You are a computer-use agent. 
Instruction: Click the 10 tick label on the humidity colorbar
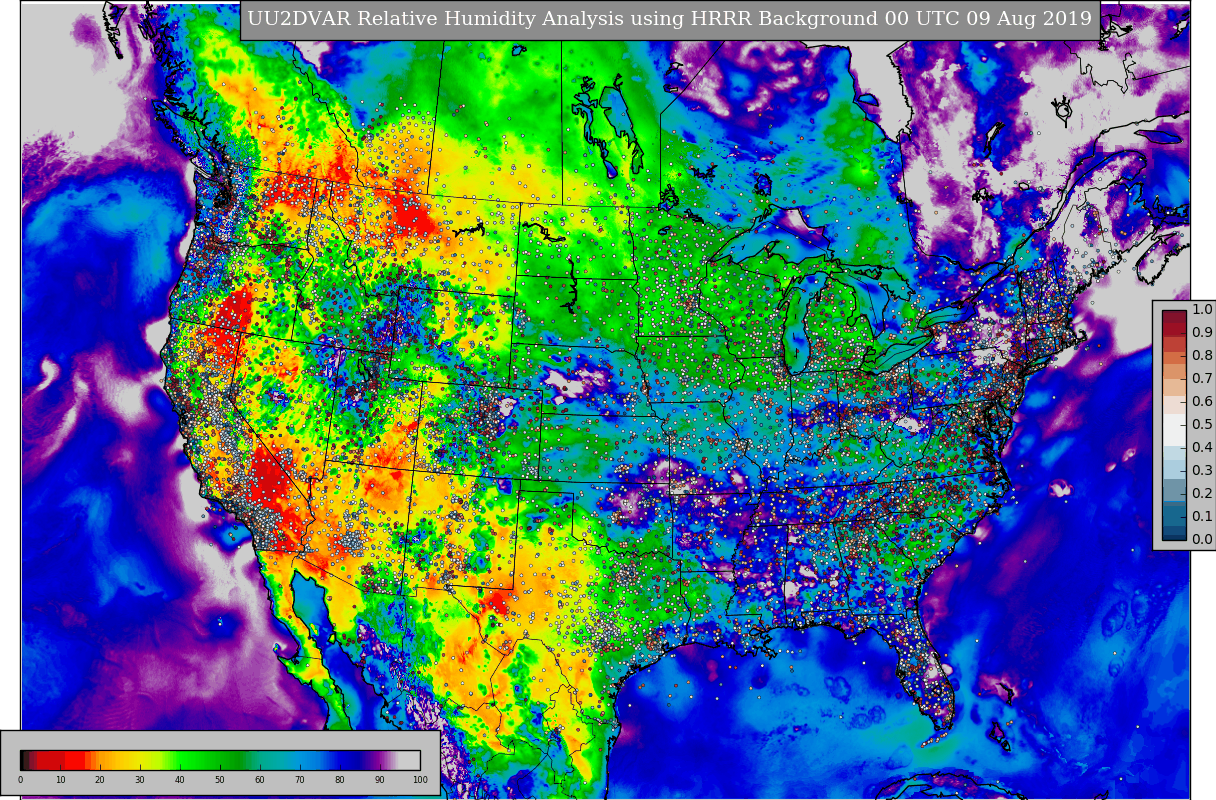click(60, 780)
